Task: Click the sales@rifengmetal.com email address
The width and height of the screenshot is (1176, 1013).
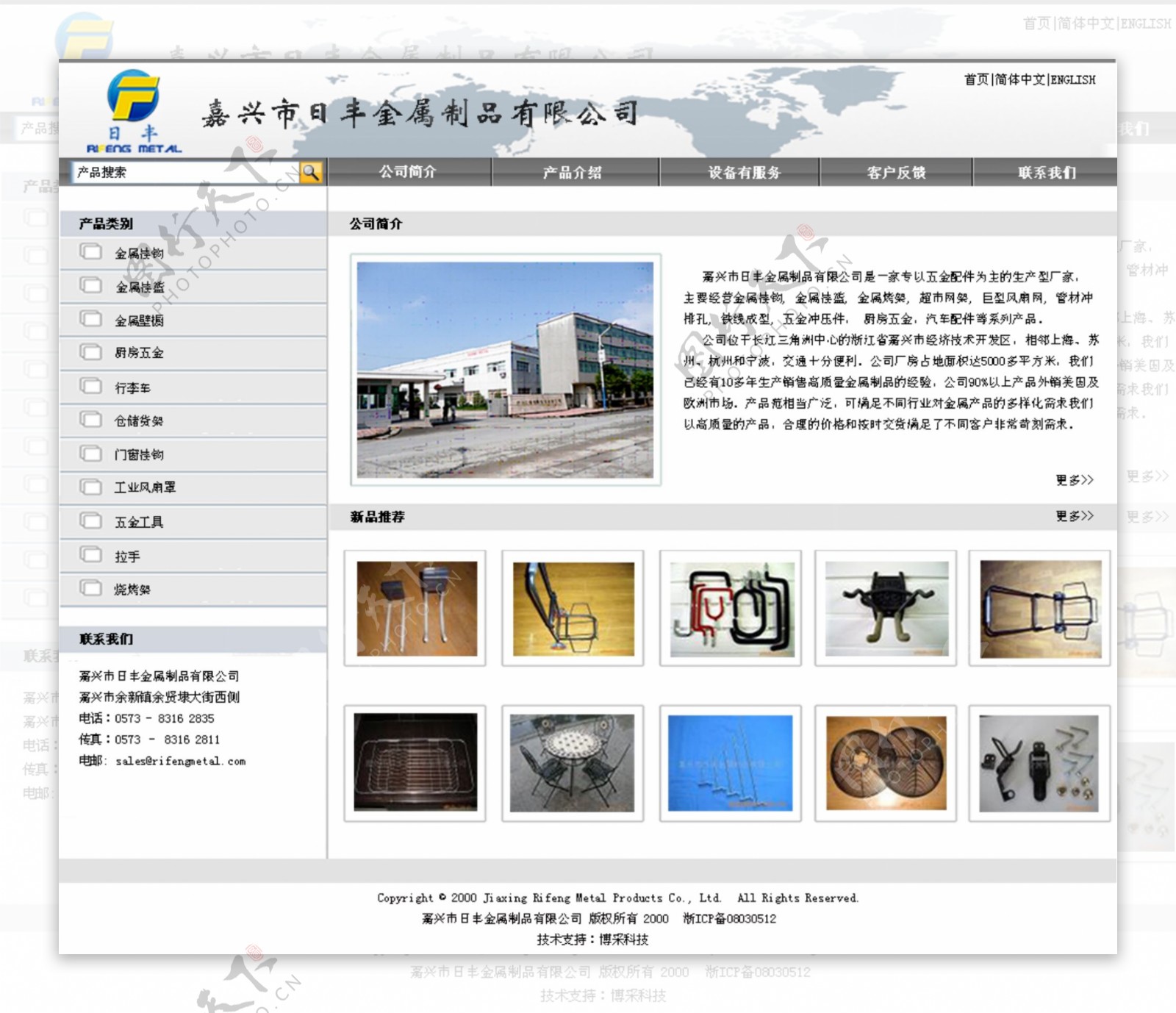Action: click(x=181, y=762)
